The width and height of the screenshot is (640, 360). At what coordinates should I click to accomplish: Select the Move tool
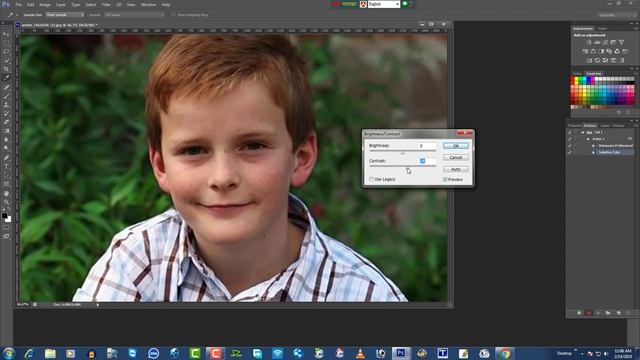tap(6, 34)
